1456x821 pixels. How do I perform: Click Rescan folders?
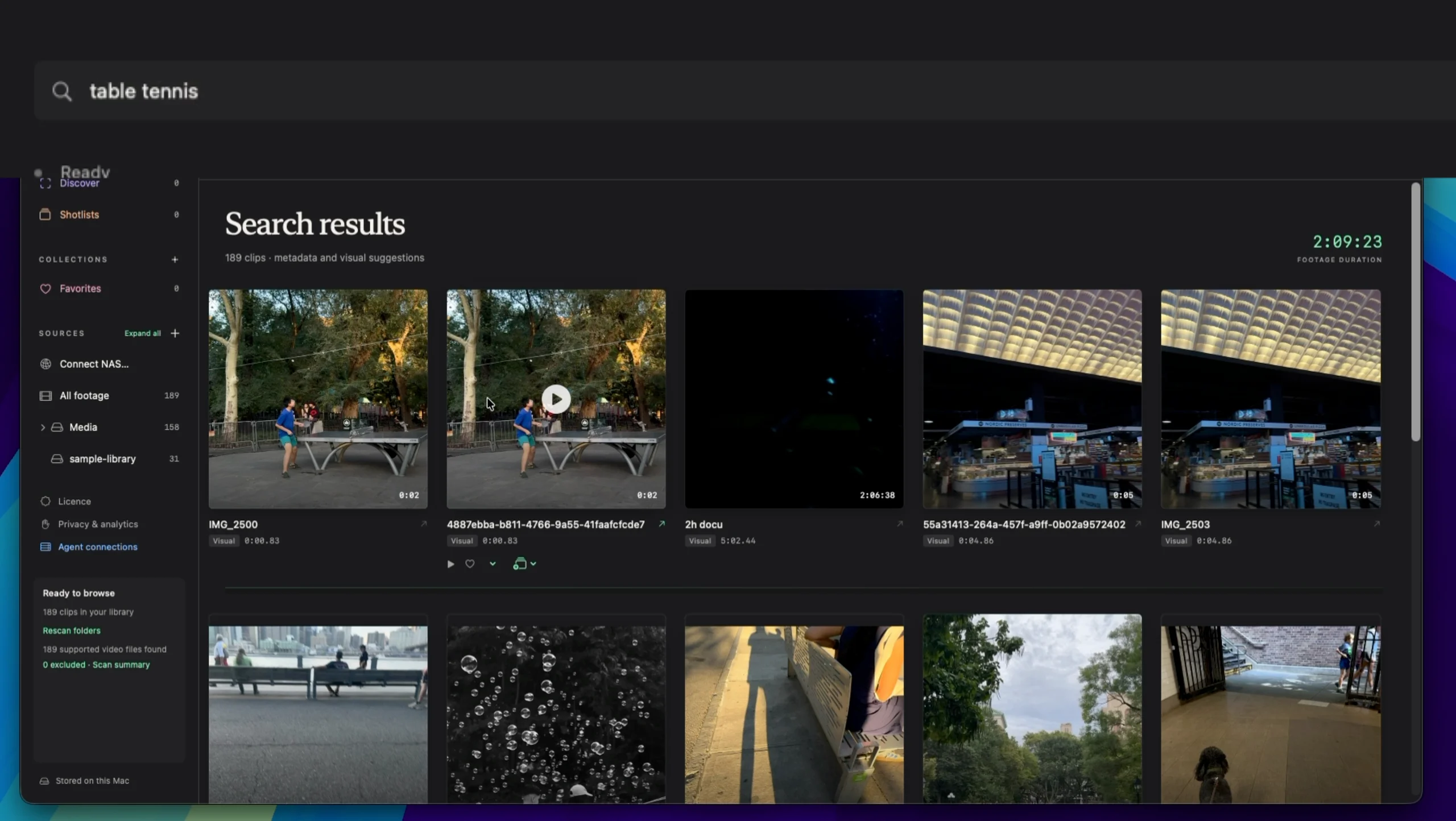pyautogui.click(x=72, y=630)
